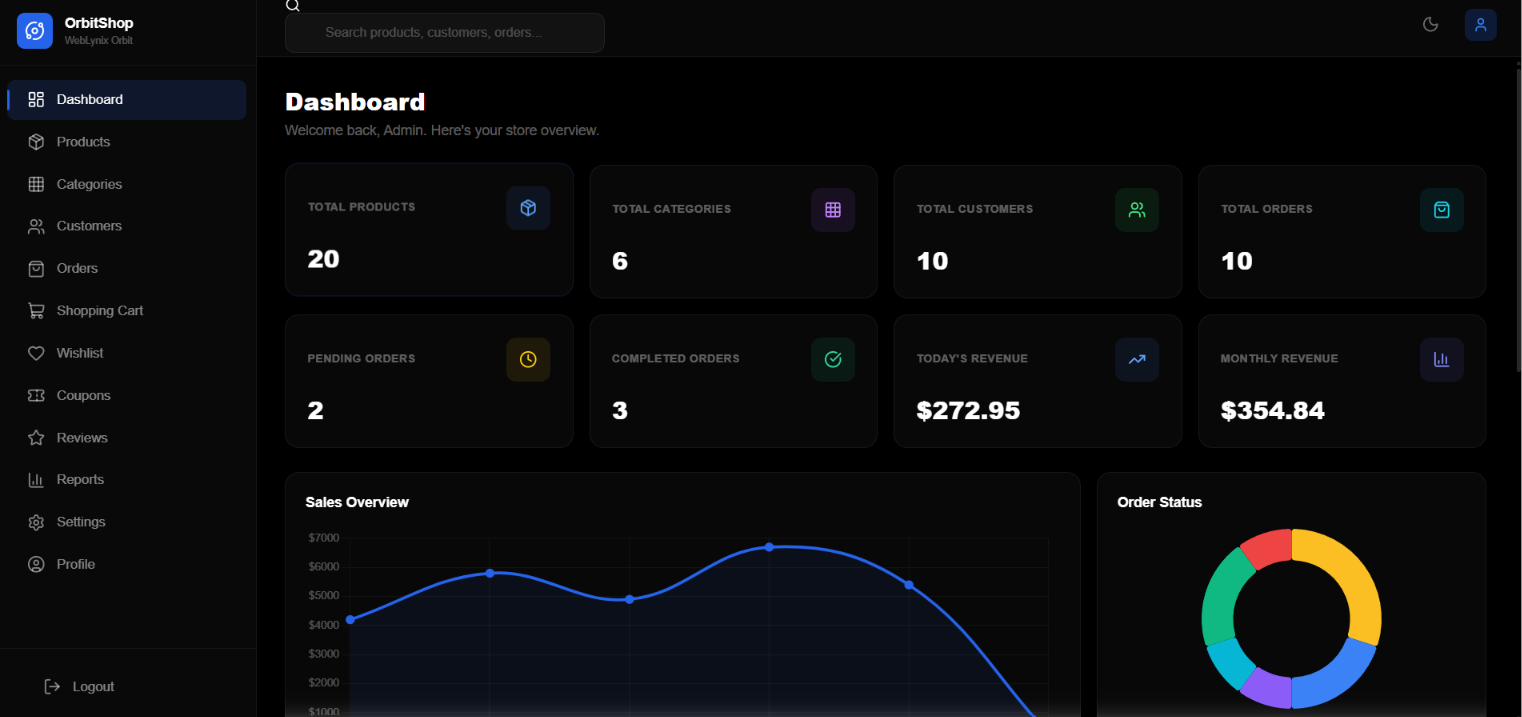The image size is (1522, 717).
Task: Select the red donut chart segment
Action: (1268, 548)
